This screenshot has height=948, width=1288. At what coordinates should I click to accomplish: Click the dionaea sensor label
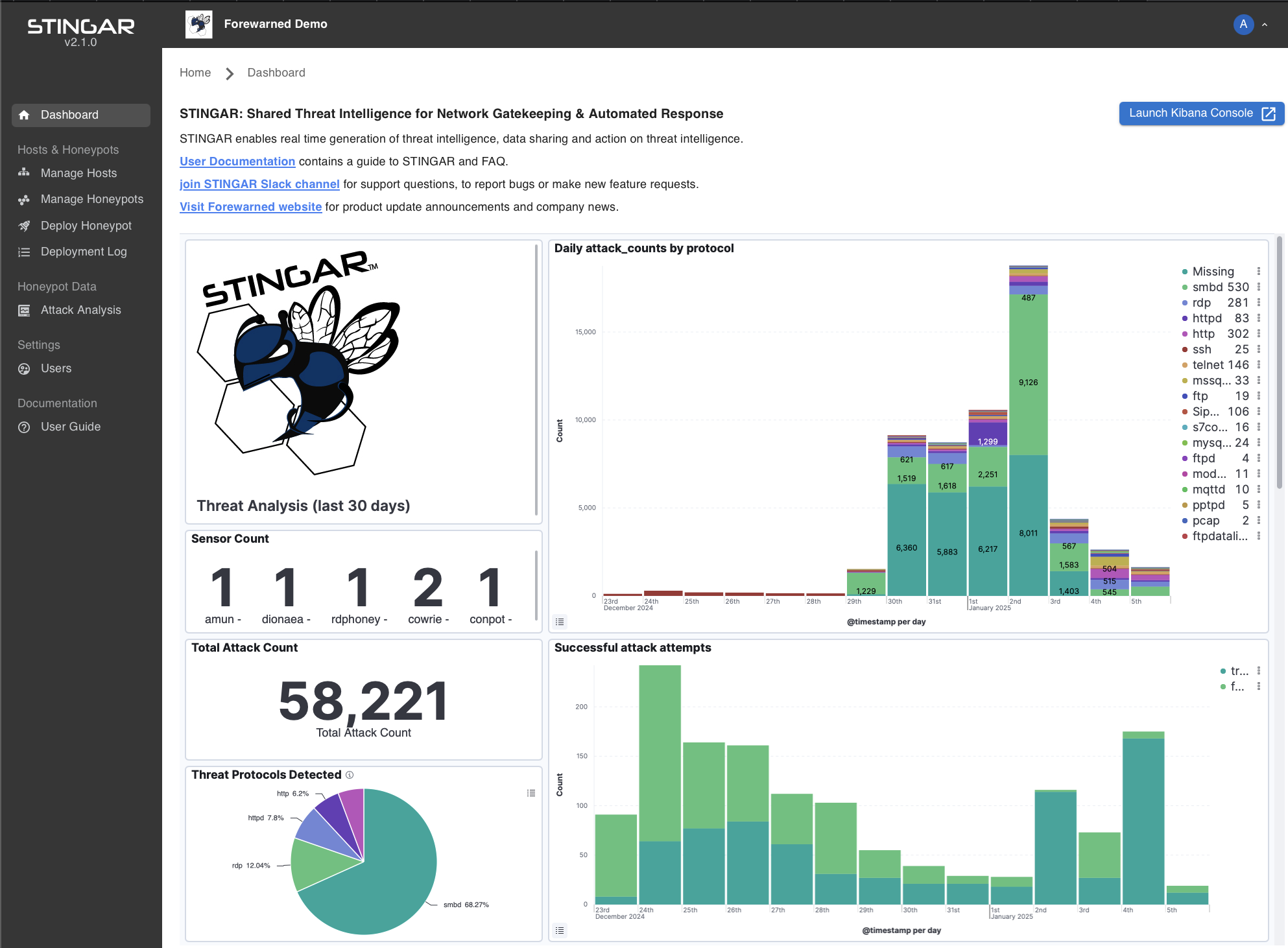click(x=286, y=619)
